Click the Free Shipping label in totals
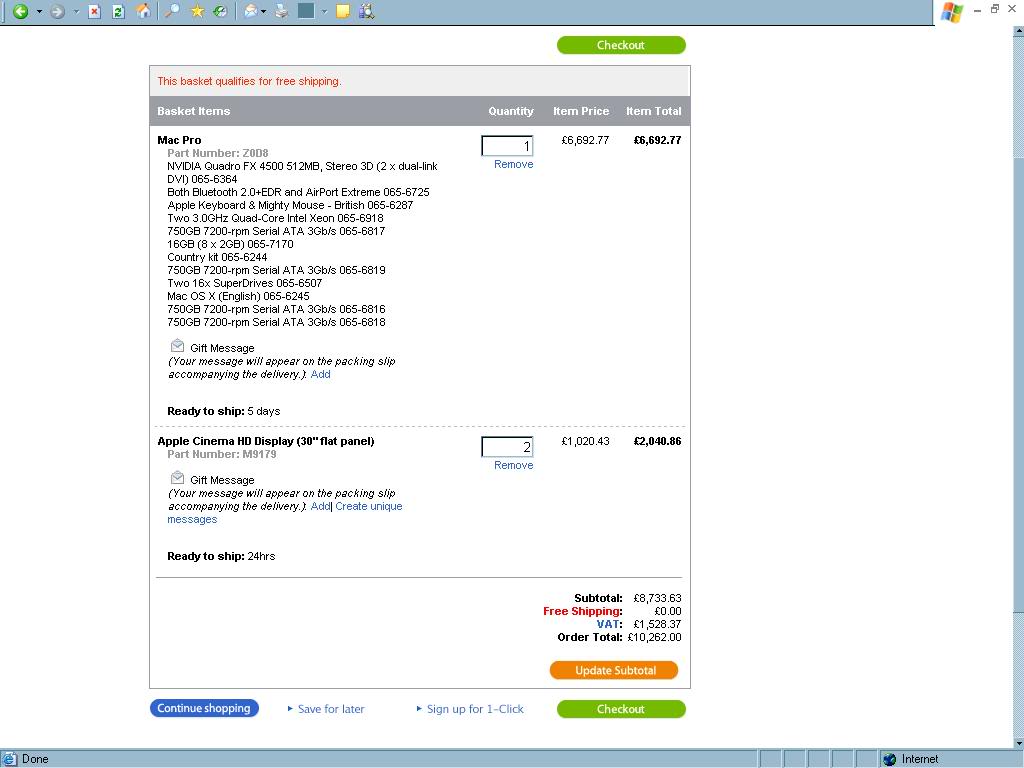Screen dimensions: 1024x768 coord(583,611)
